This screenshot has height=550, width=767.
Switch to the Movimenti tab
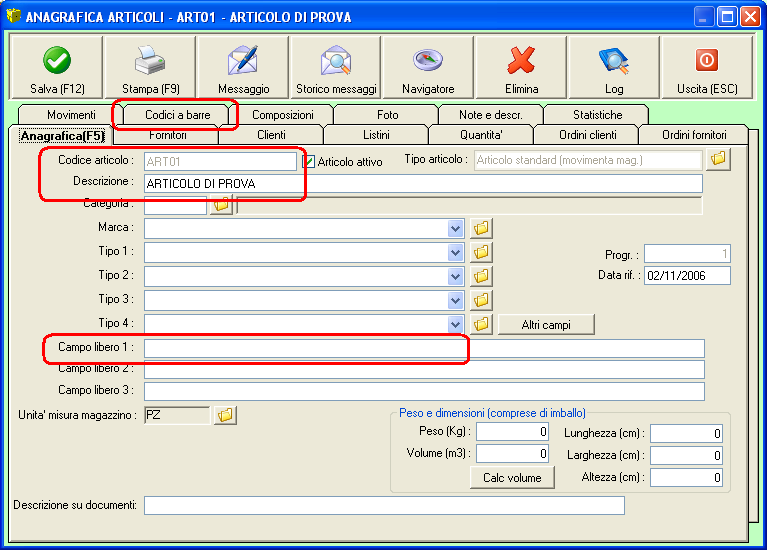(x=71, y=115)
